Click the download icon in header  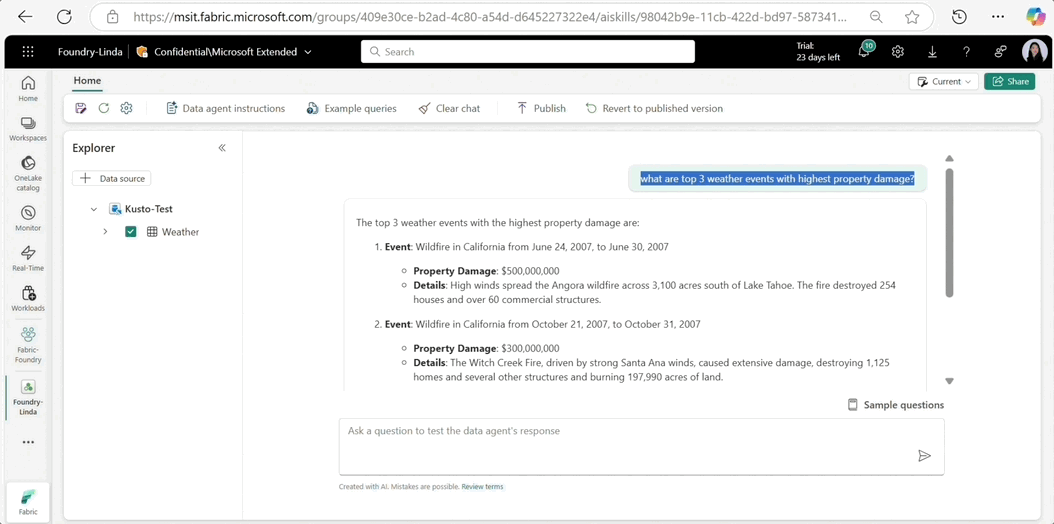932,52
